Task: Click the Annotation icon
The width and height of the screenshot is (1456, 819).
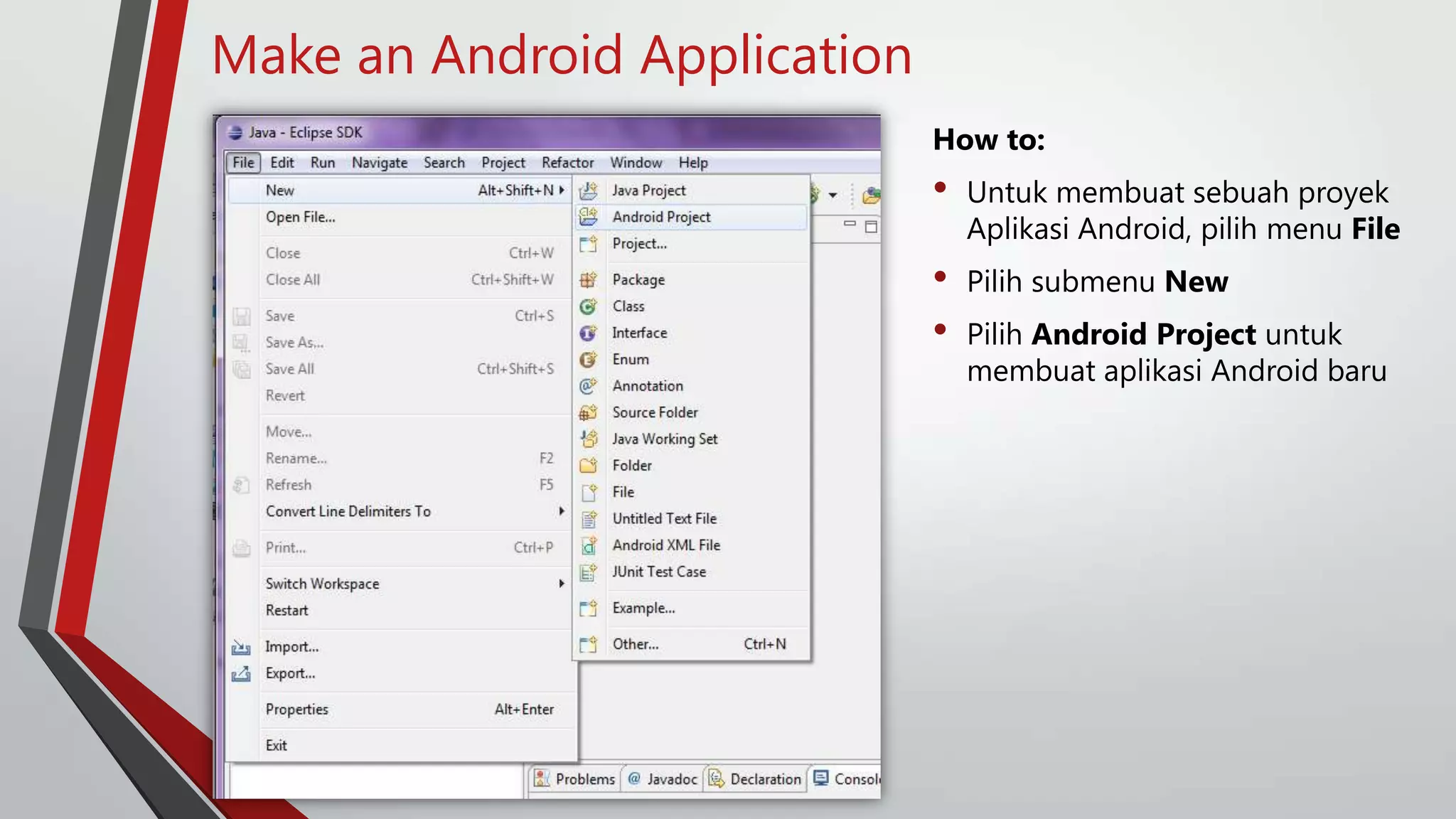Action: (x=588, y=386)
